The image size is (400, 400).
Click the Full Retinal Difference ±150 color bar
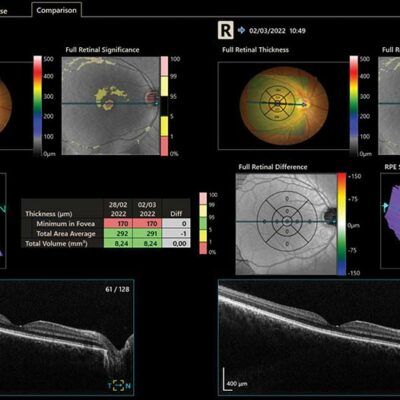coord(342,224)
